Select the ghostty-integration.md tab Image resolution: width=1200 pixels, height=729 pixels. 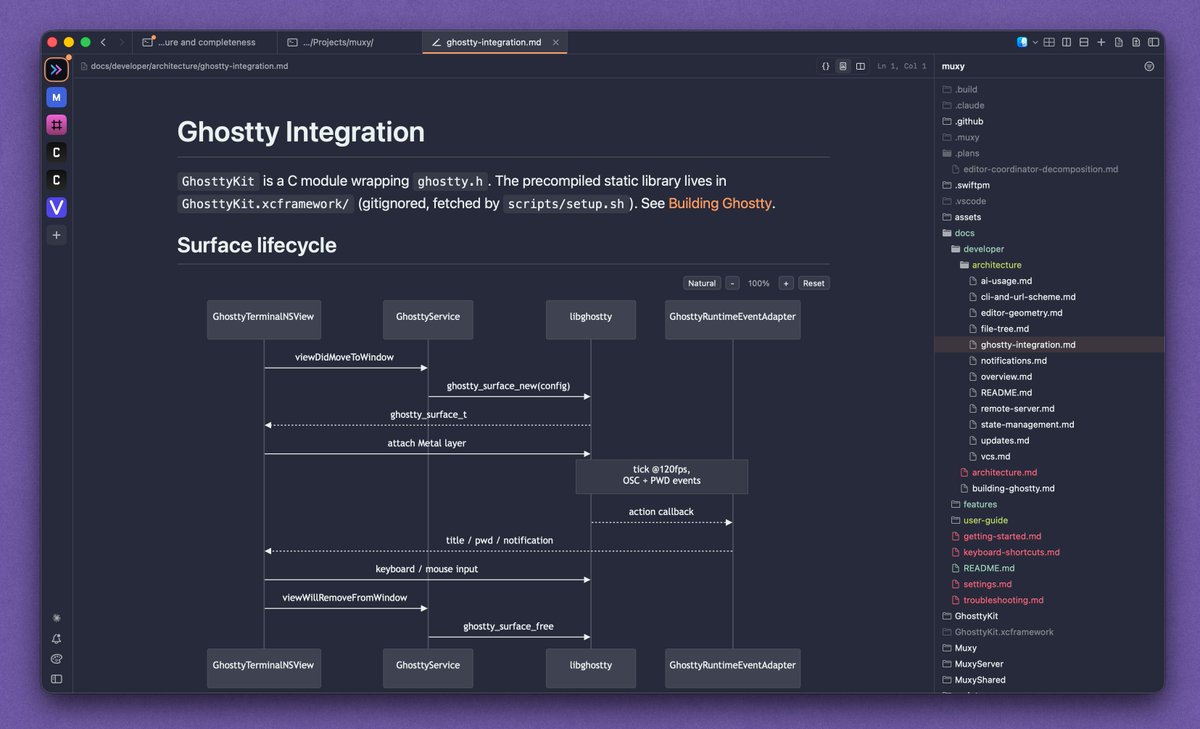pyautogui.click(x=494, y=42)
